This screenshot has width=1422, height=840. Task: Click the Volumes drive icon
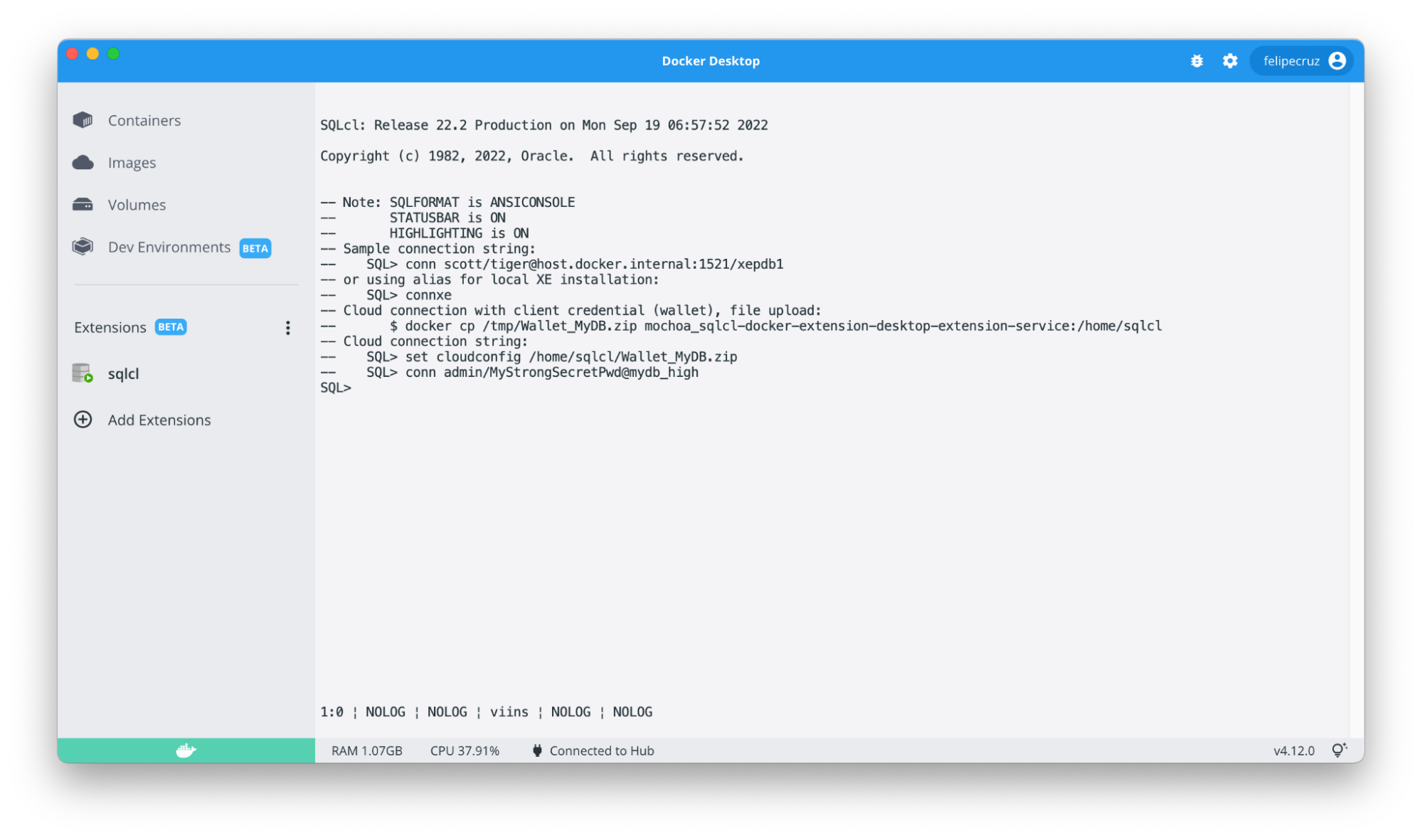[x=83, y=205]
